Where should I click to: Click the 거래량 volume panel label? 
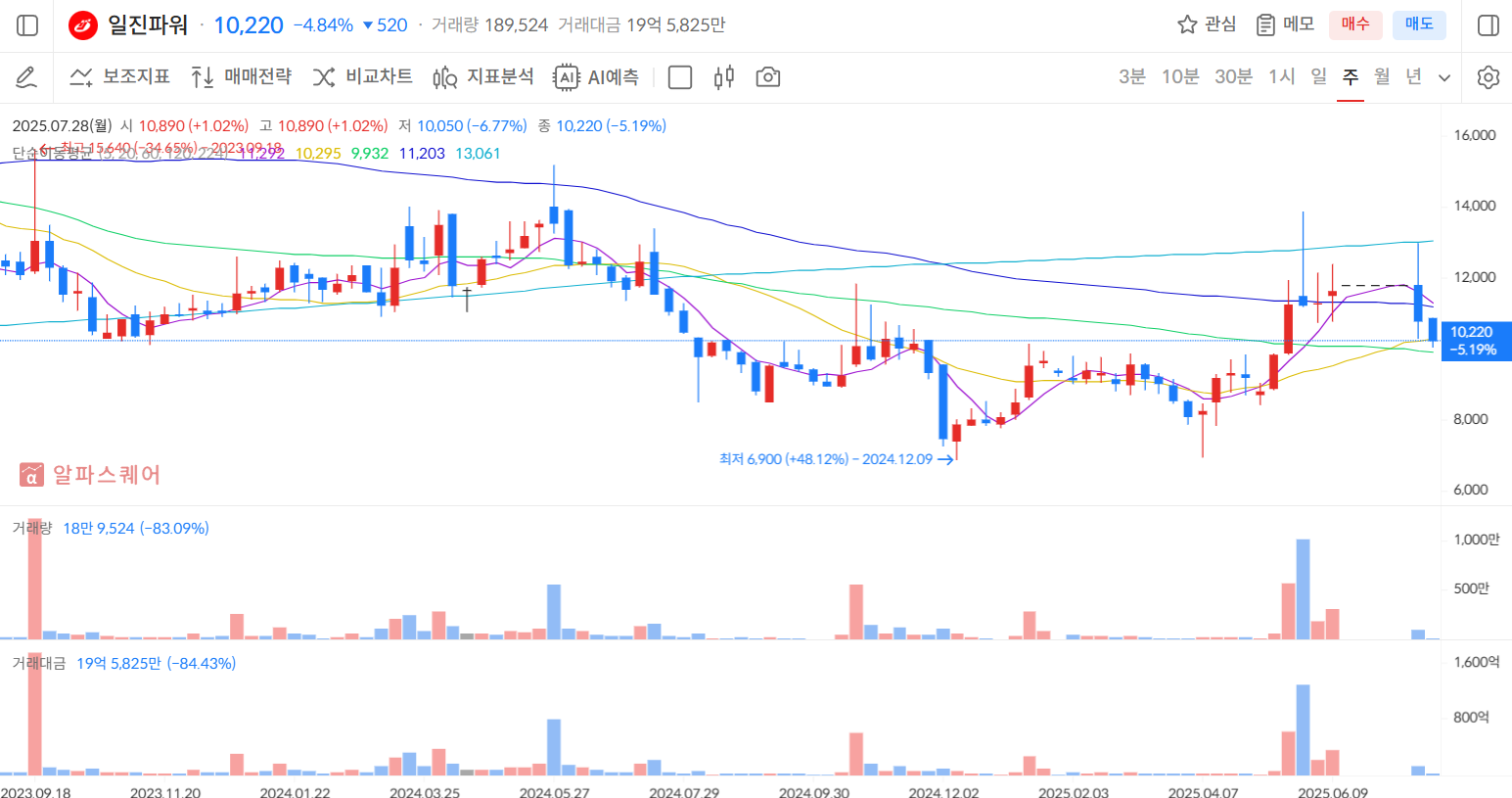point(31,529)
